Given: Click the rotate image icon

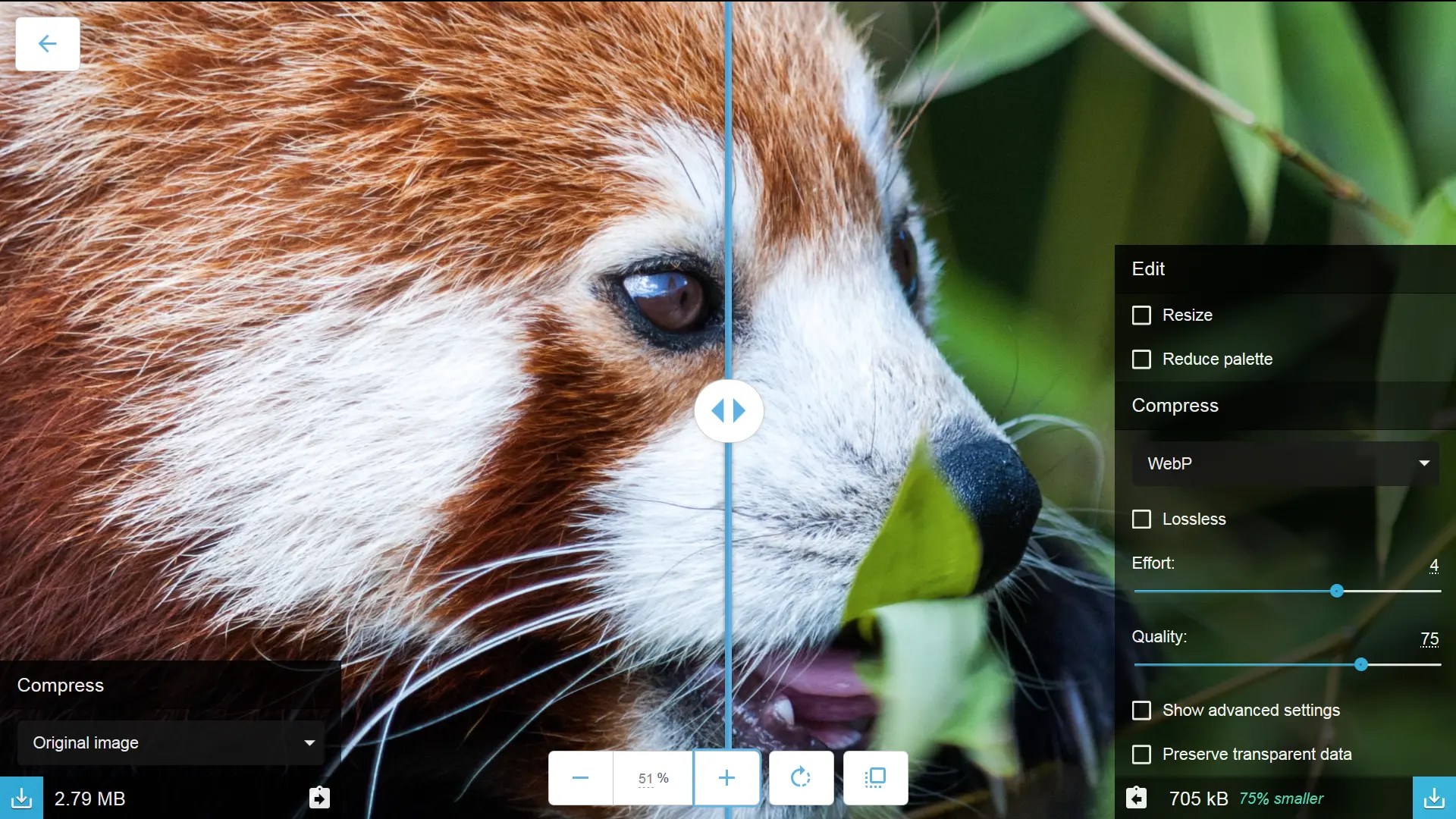Looking at the screenshot, I should (x=801, y=777).
